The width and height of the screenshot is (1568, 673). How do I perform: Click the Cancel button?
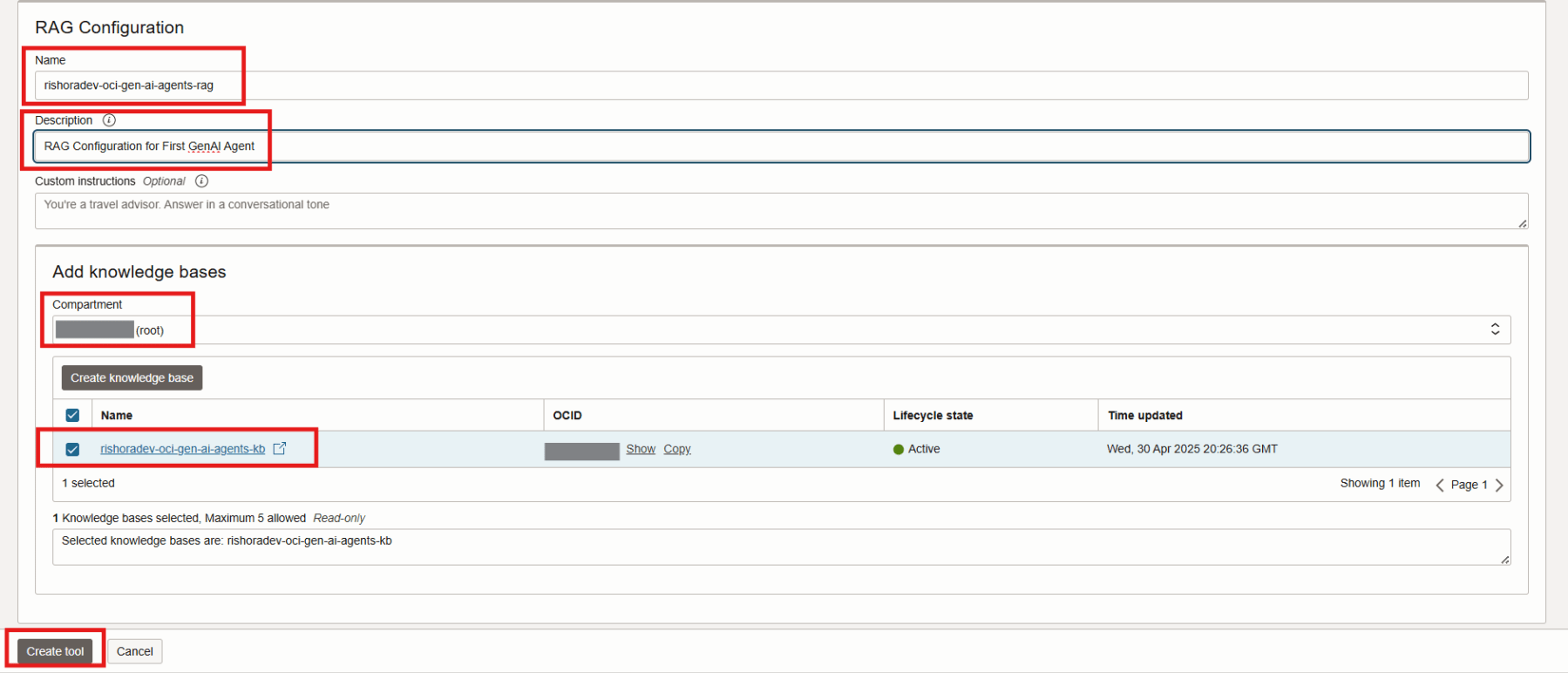coord(134,651)
